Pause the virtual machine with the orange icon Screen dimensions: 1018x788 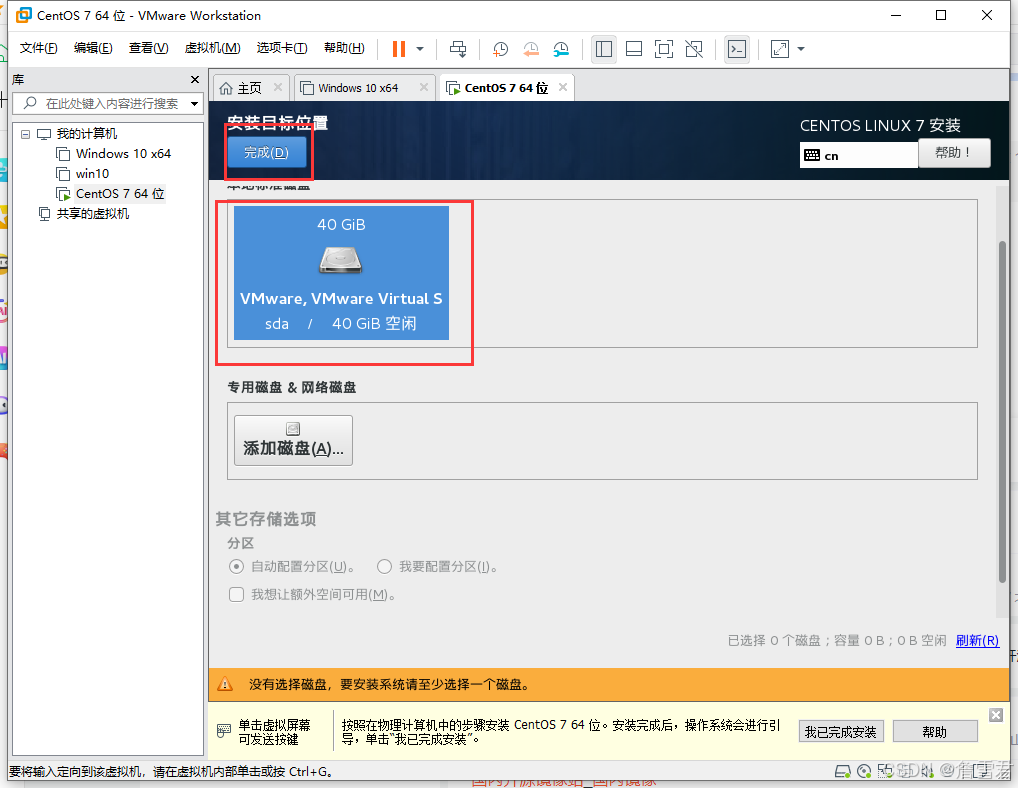tap(399, 49)
